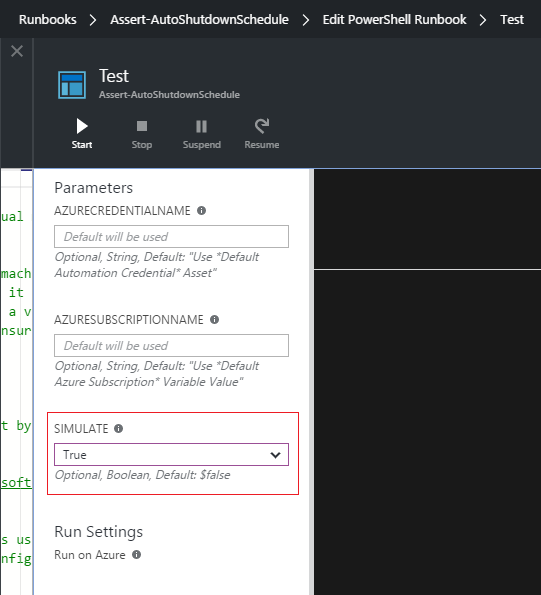
Task: Go to Runbooks in breadcrumb
Action: click(48, 19)
